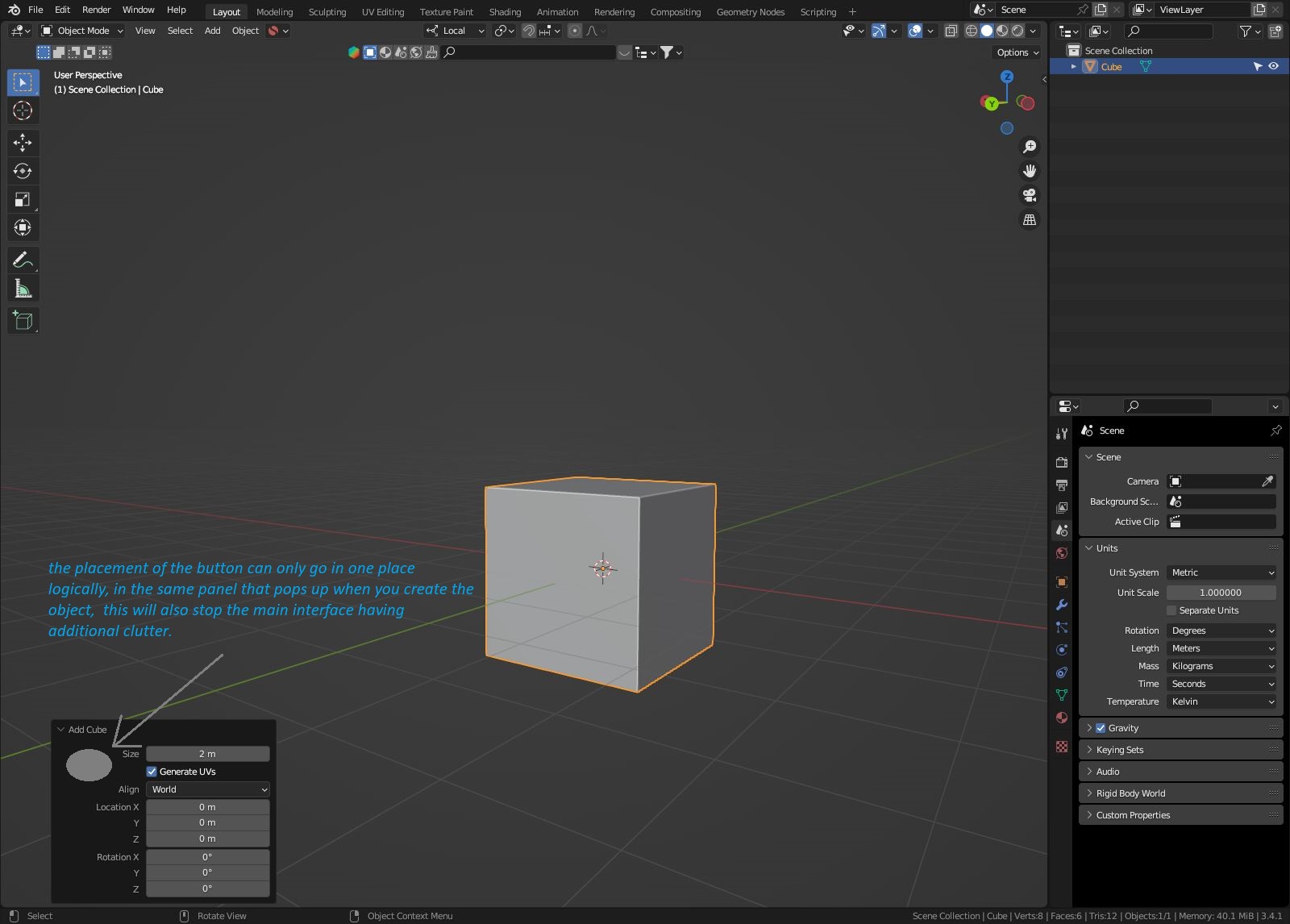Hide Cube with the eye icon
The height and width of the screenshot is (924, 1290).
(1274, 67)
